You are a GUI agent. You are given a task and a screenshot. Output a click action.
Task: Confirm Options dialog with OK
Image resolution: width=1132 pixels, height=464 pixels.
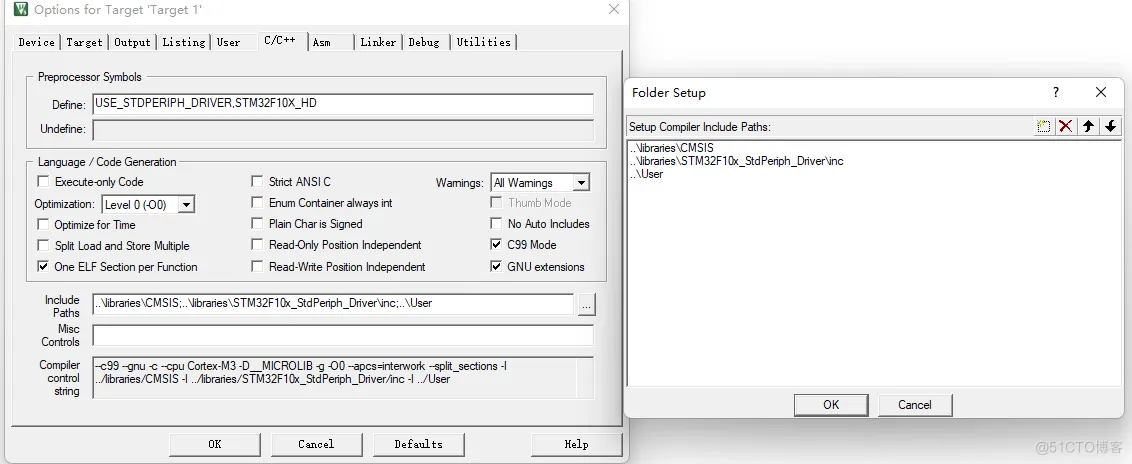(x=214, y=444)
